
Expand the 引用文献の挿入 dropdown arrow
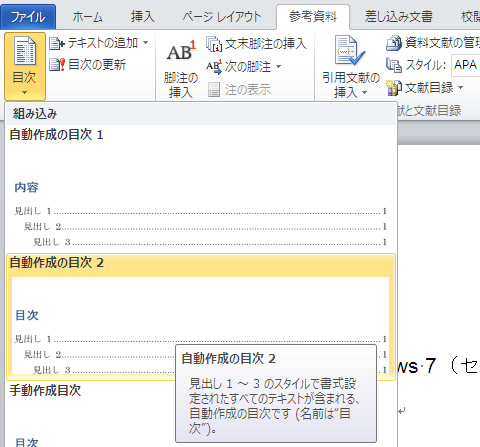coord(364,92)
